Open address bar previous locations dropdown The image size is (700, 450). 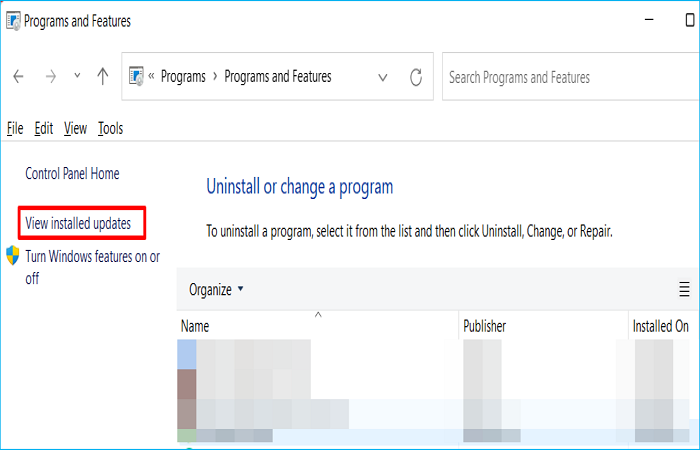(383, 78)
